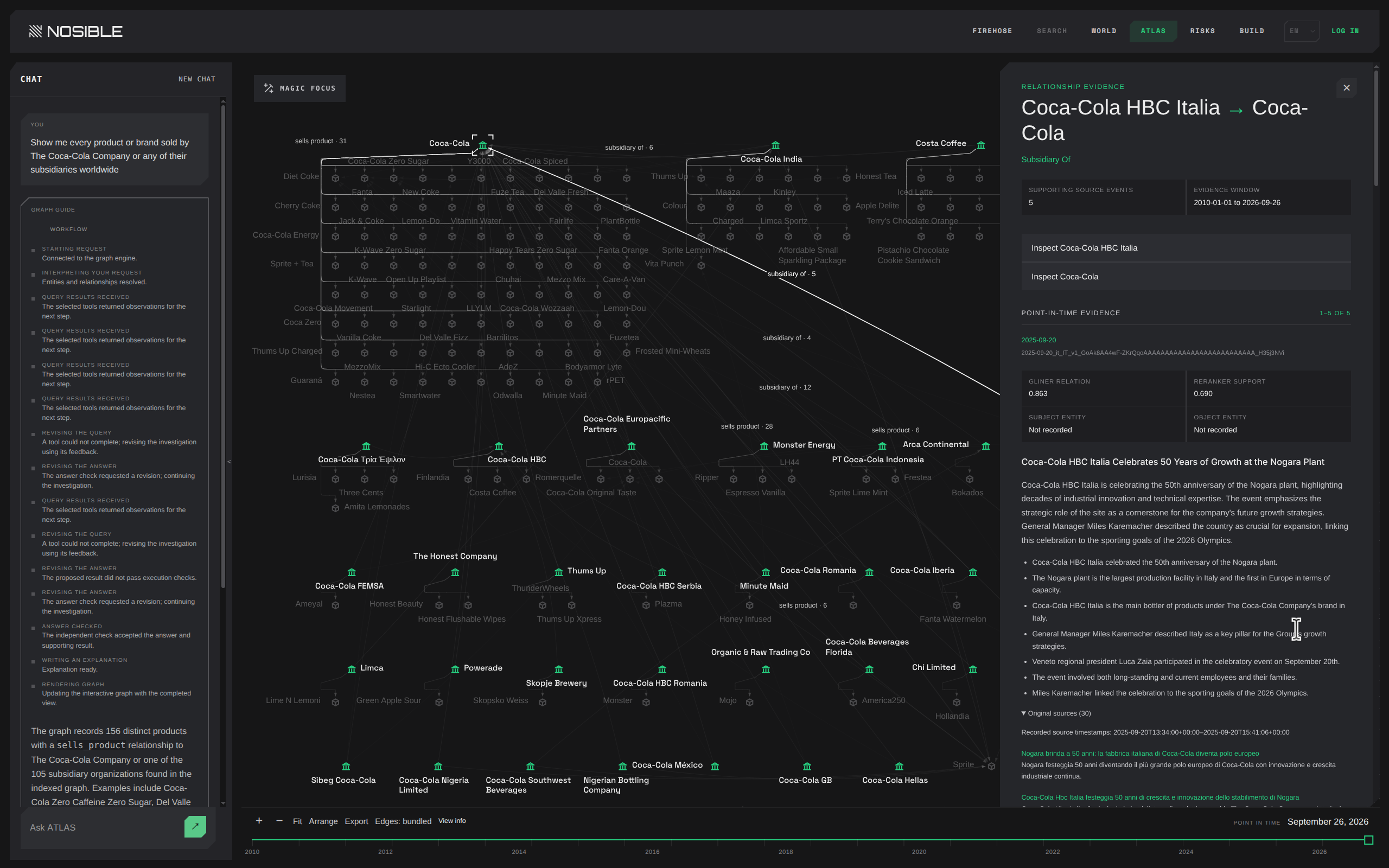Go to the Build tab

point(1252,31)
